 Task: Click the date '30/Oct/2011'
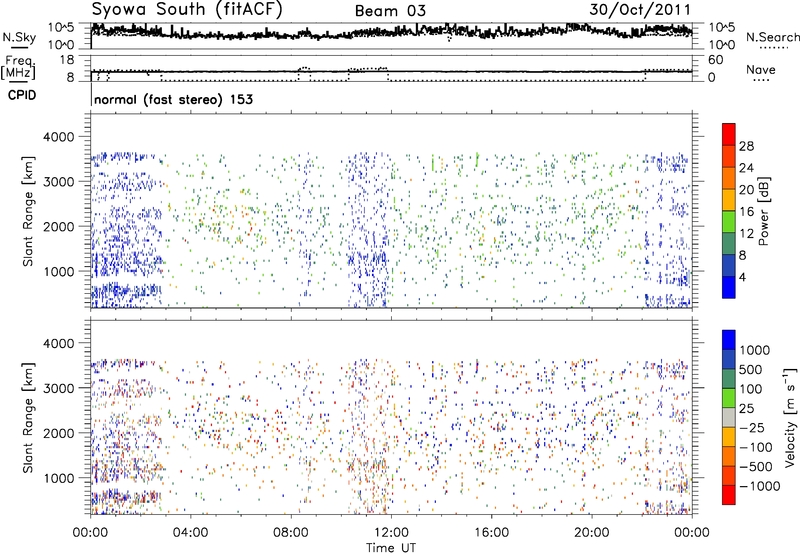coord(640,10)
